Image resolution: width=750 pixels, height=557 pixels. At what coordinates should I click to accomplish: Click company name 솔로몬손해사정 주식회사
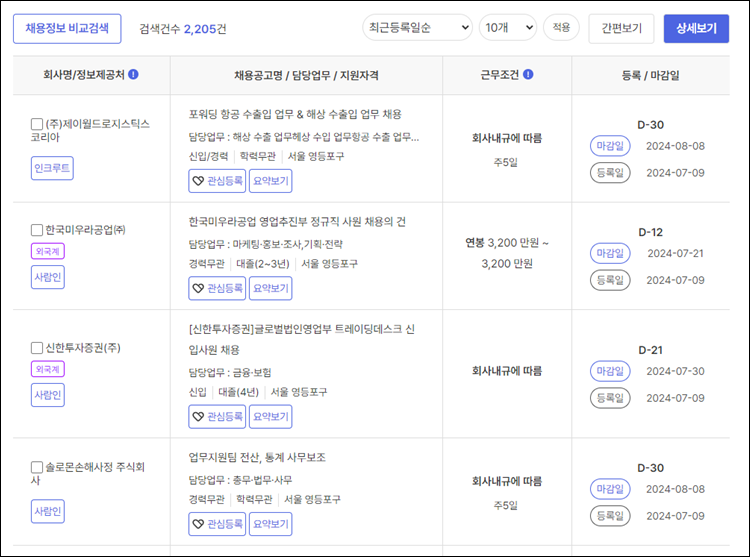point(88,473)
